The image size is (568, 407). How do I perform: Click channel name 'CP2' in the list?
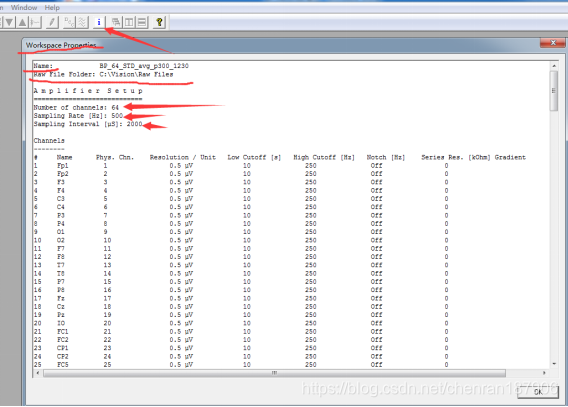pos(62,357)
